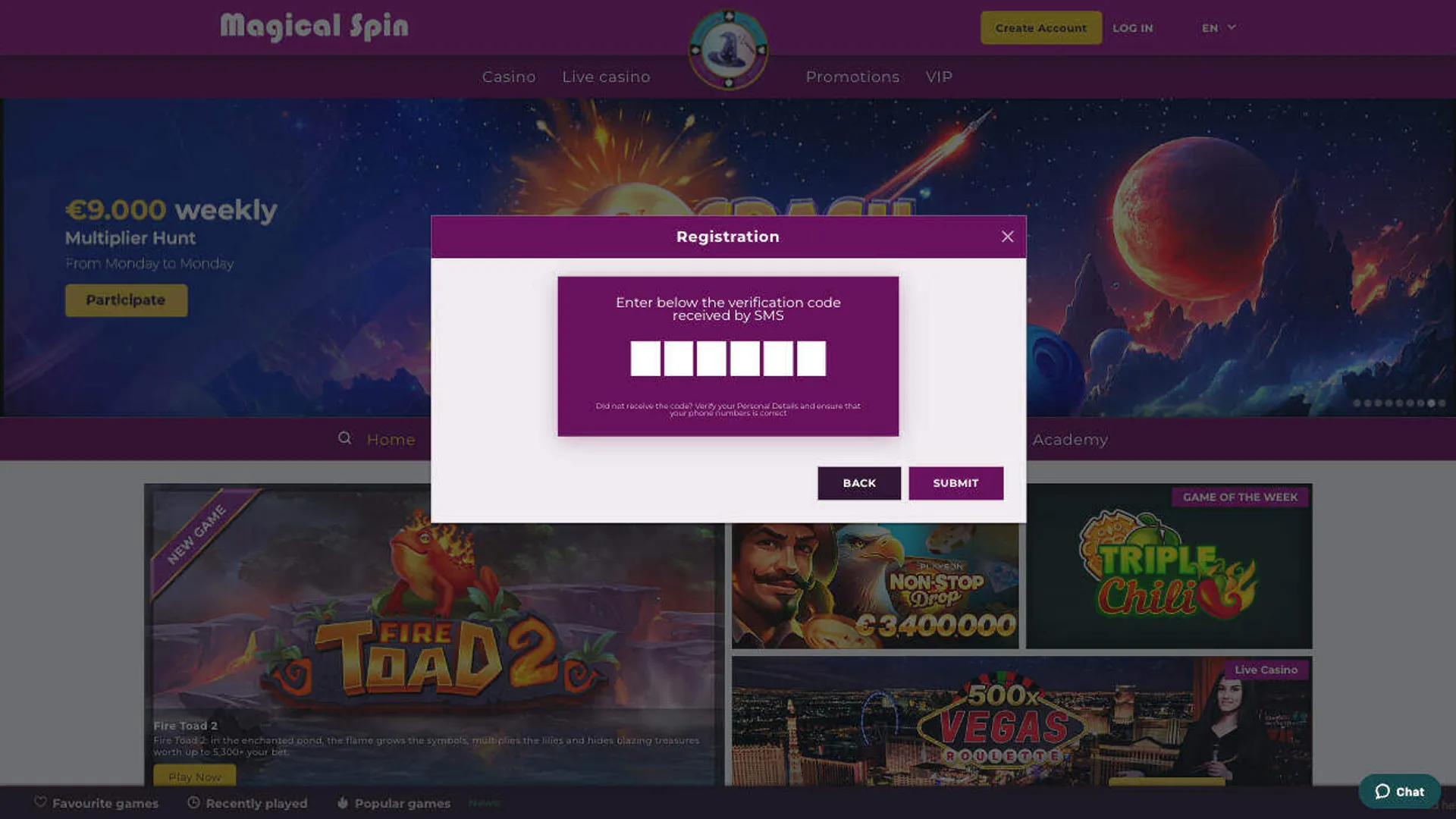
Task: Open the Promotions menu item
Action: 852,77
